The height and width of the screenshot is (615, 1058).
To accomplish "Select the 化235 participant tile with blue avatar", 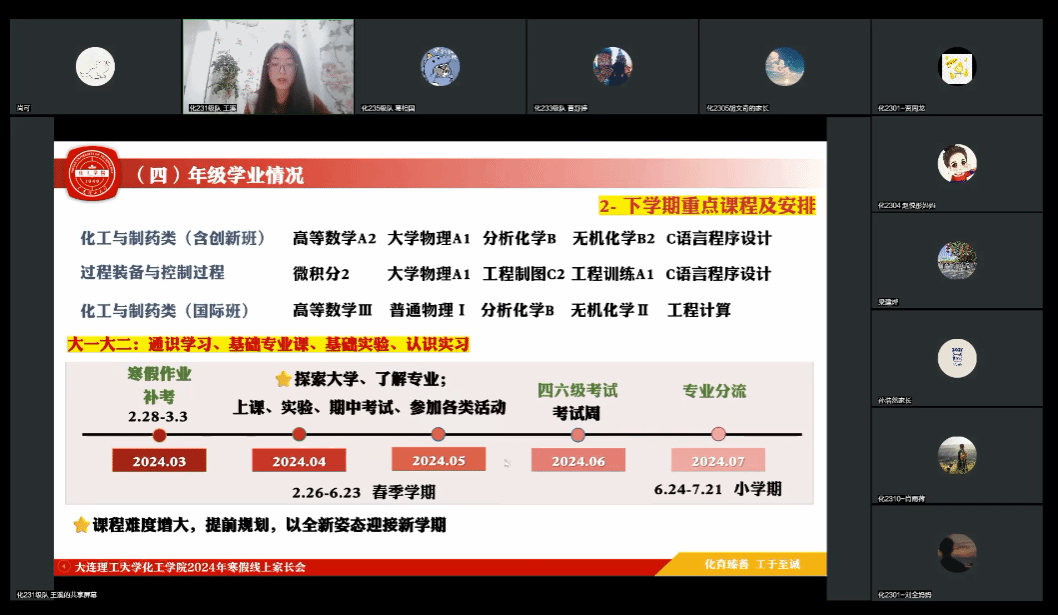I will [440, 67].
